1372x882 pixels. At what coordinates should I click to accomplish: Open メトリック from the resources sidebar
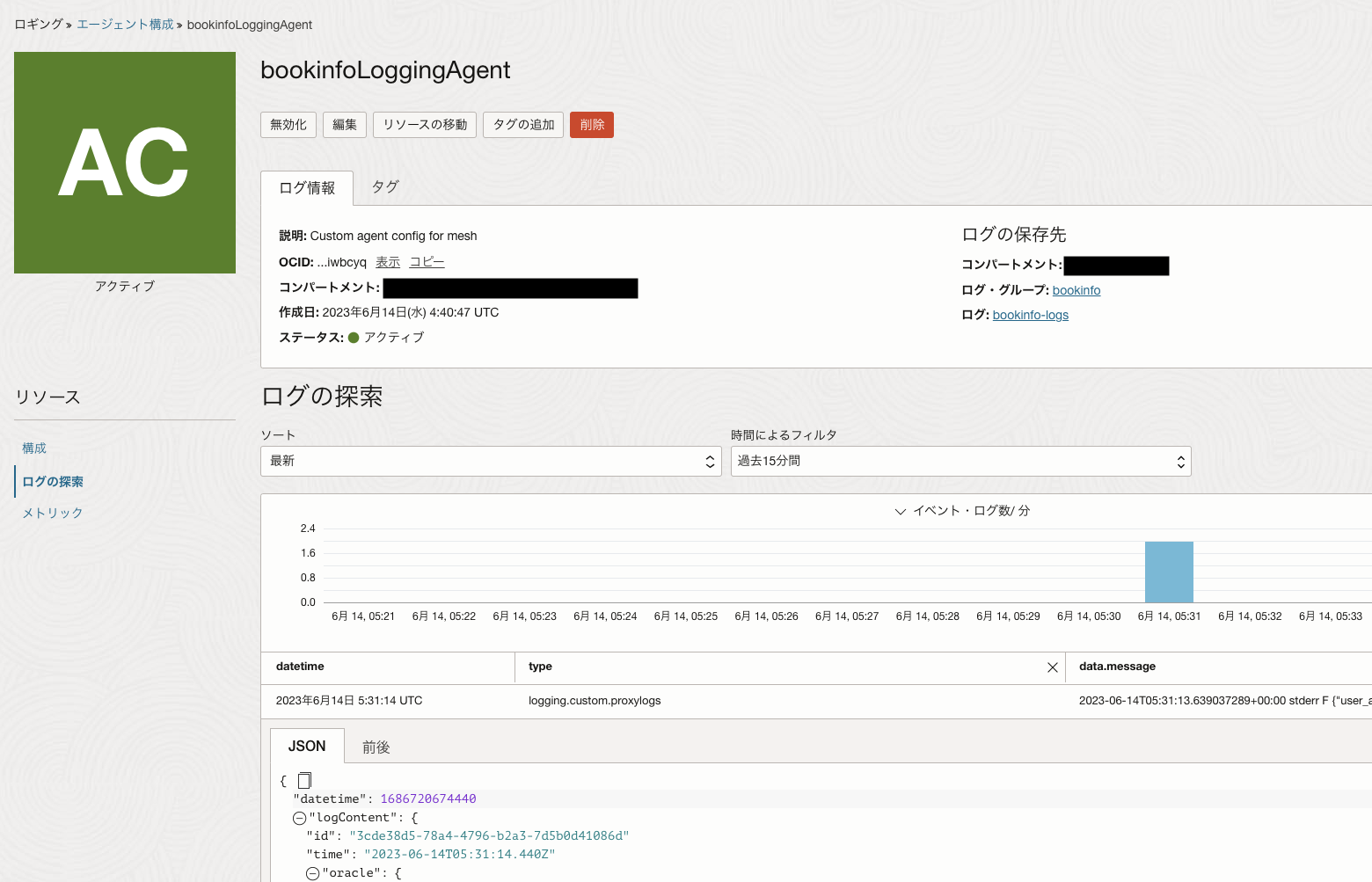[52, 513]
